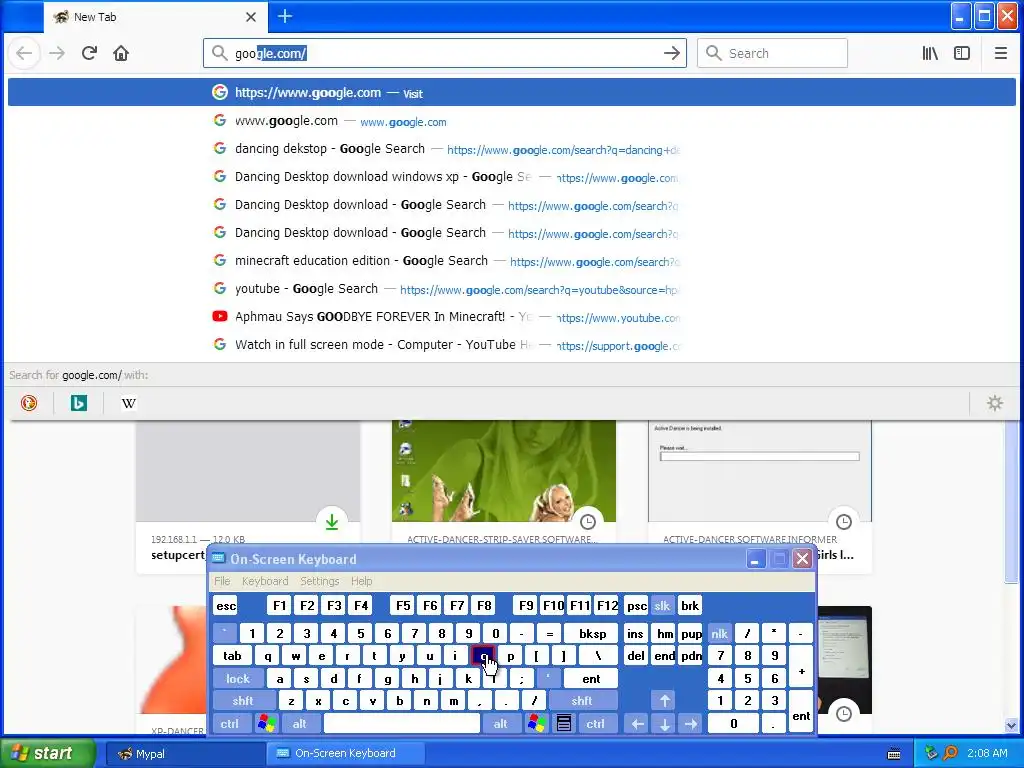Click the bksp key
This screenshot has height=768, width=1024.
(592, 633)
